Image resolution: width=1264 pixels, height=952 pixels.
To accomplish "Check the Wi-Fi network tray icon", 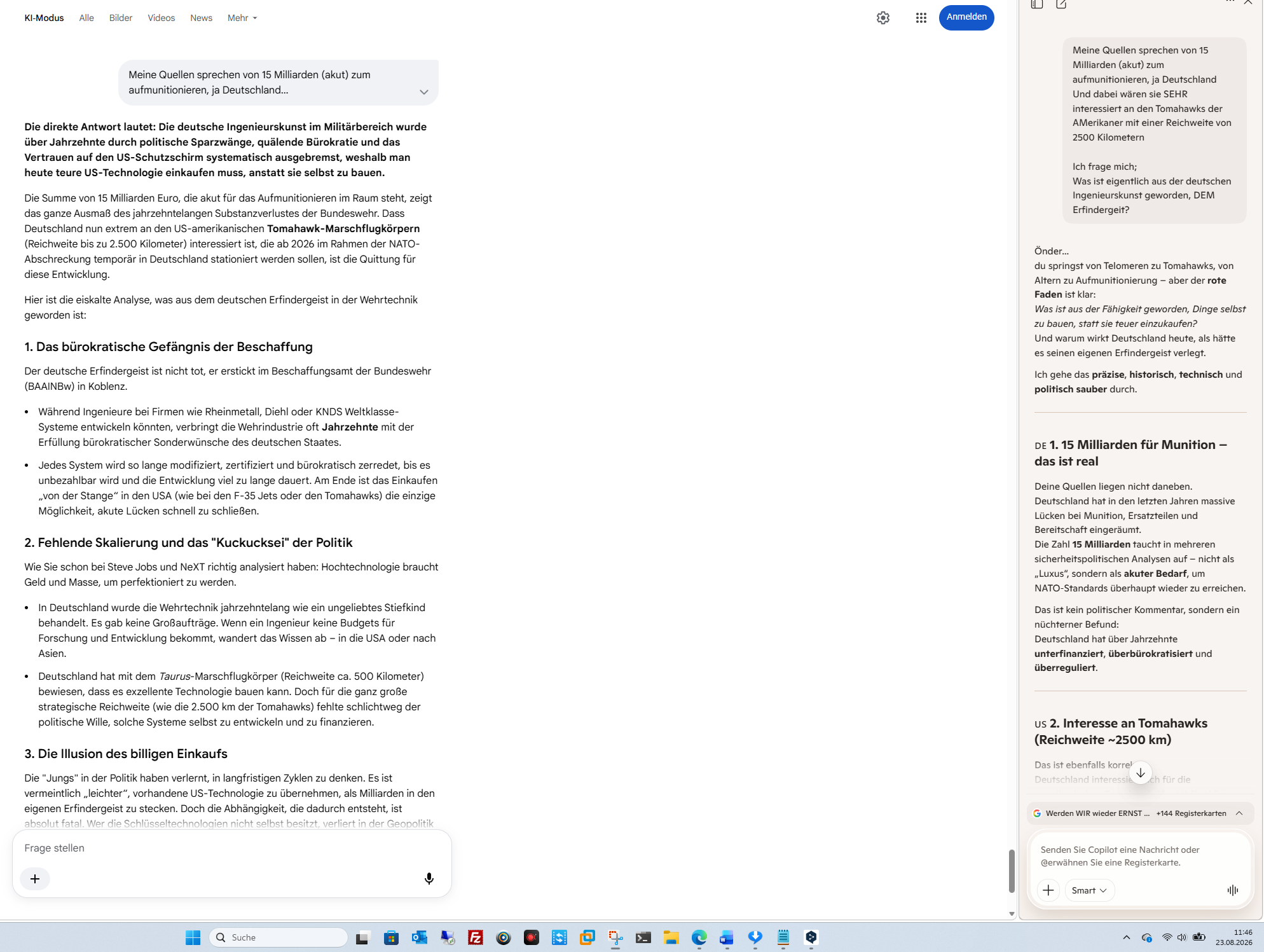I will pos(1167,937).
